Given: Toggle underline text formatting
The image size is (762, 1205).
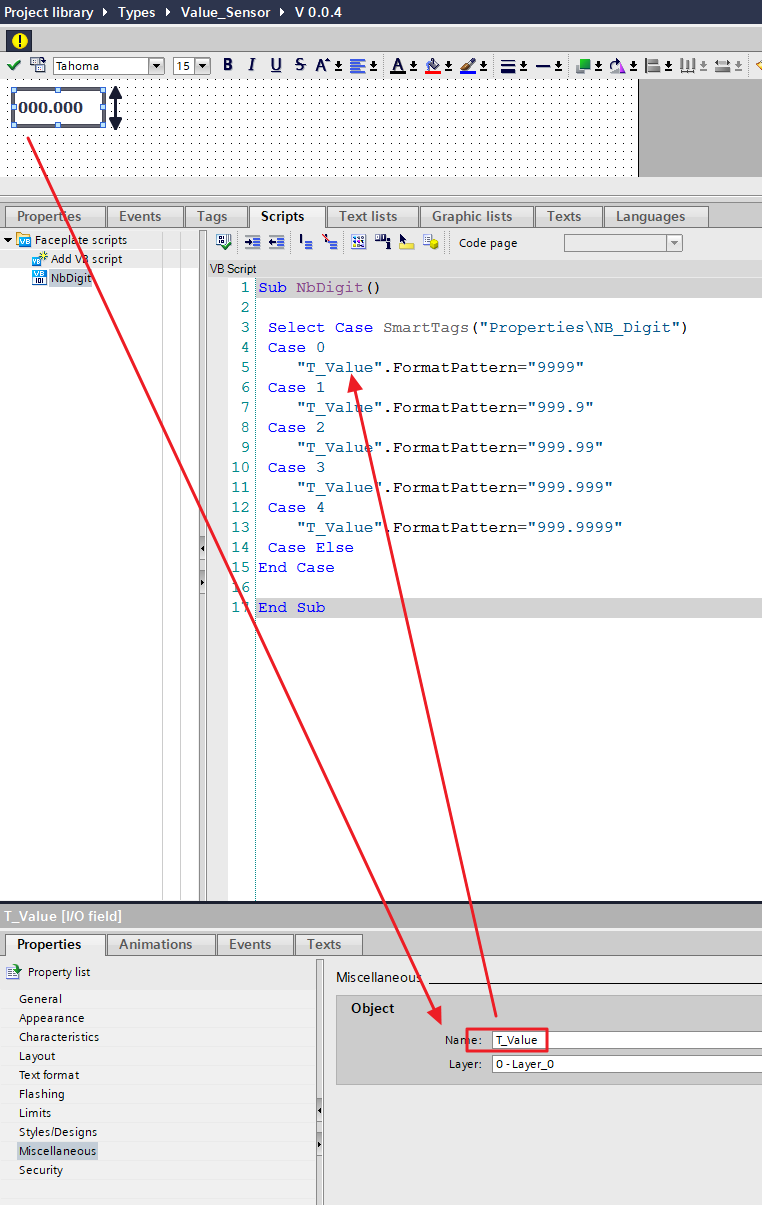Looking at the screenshot, I should pyautogui.click(x=276, y=65).
